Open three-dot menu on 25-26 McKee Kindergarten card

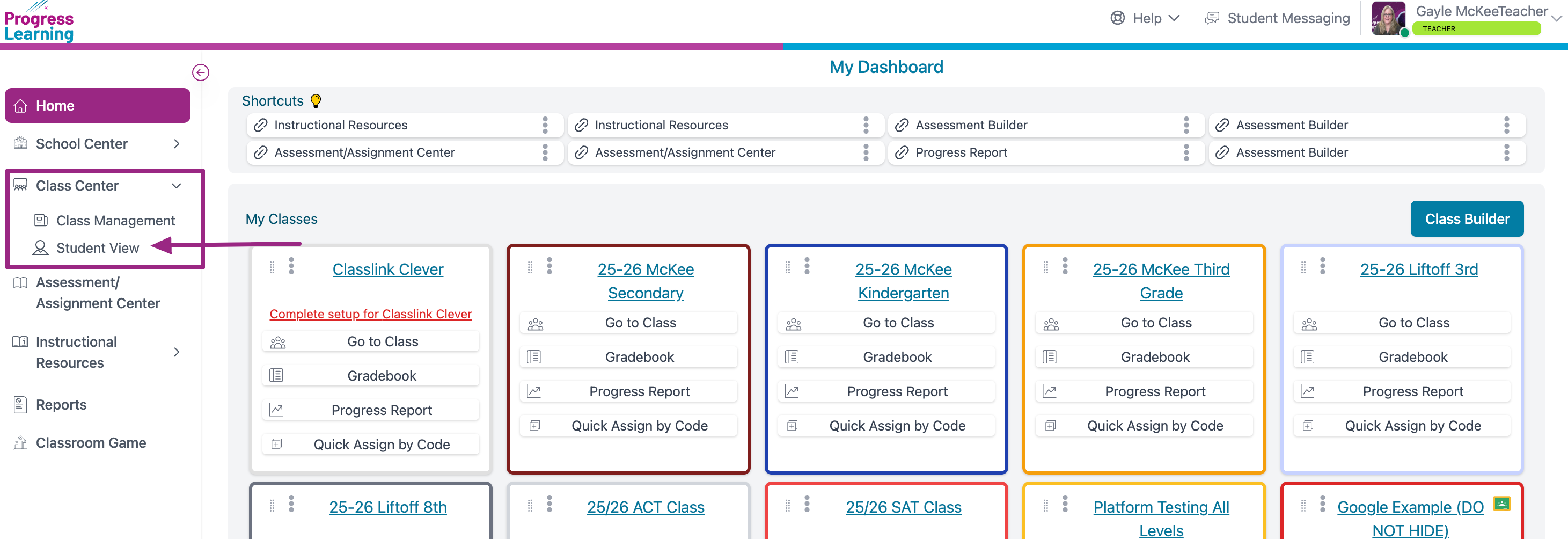[807, 266]
